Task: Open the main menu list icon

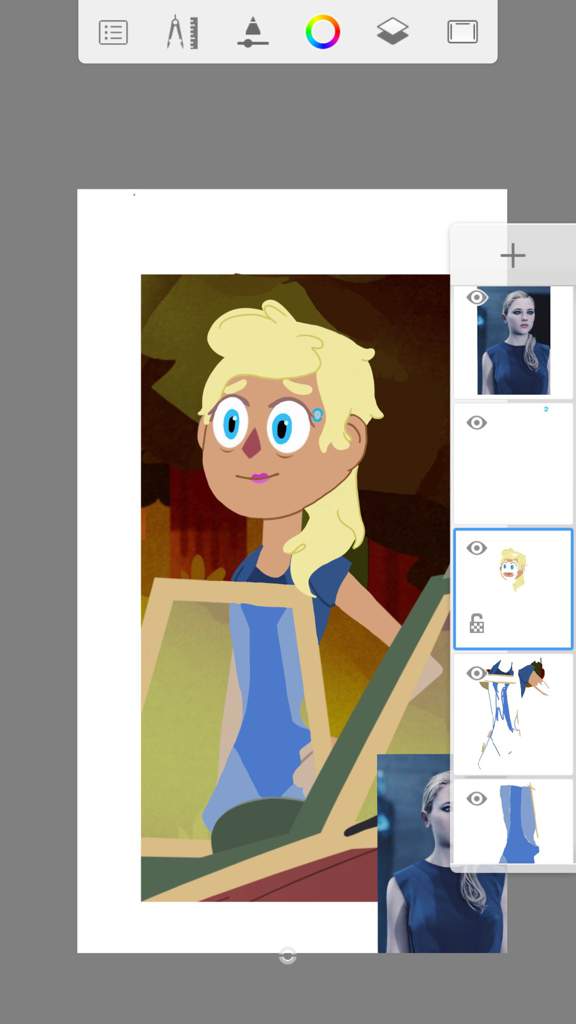Action: [x=113, y=32]
